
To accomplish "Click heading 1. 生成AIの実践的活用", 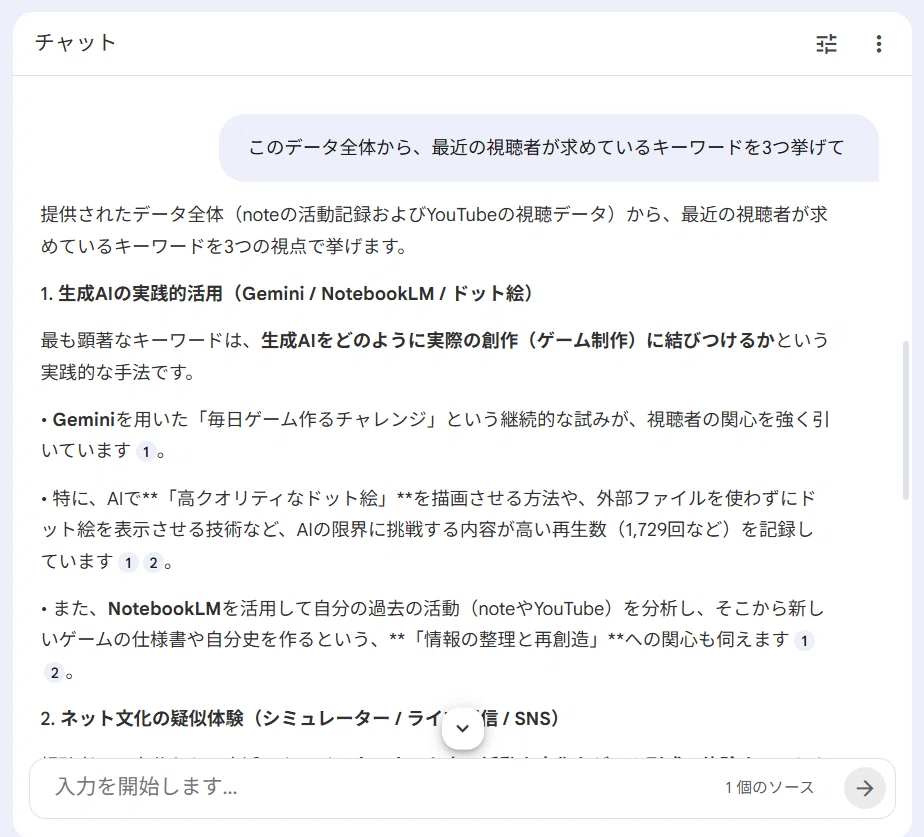I will click(286, 293).
